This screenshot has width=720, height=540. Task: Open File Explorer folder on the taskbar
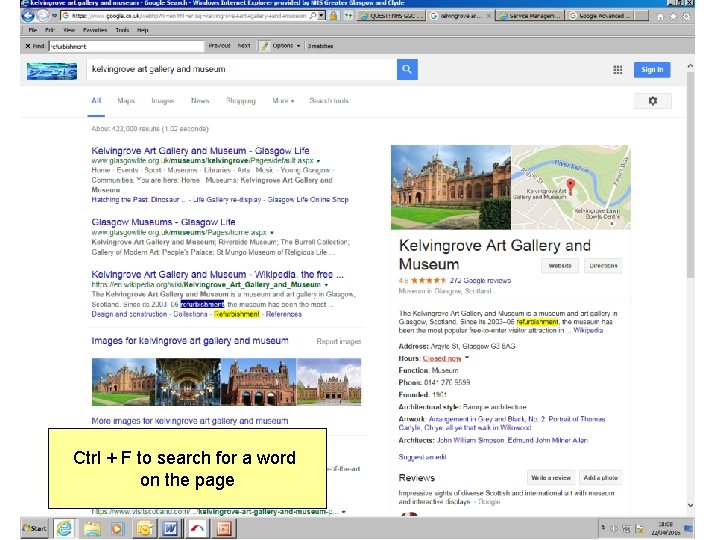coord(92,529)
